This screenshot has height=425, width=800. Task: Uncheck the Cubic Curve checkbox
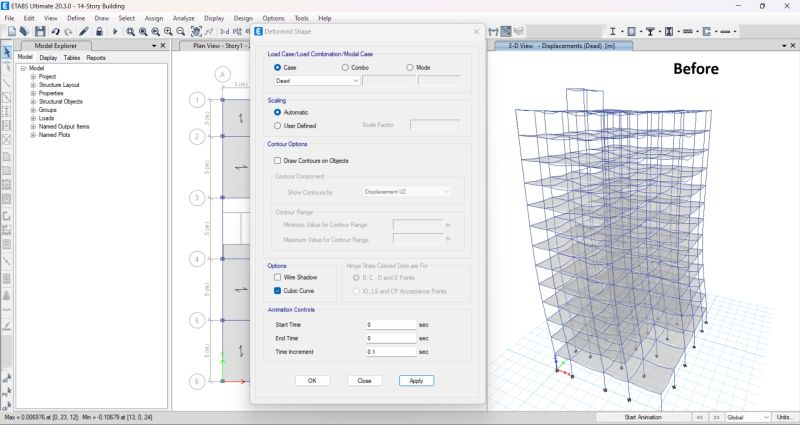[277, 291]
